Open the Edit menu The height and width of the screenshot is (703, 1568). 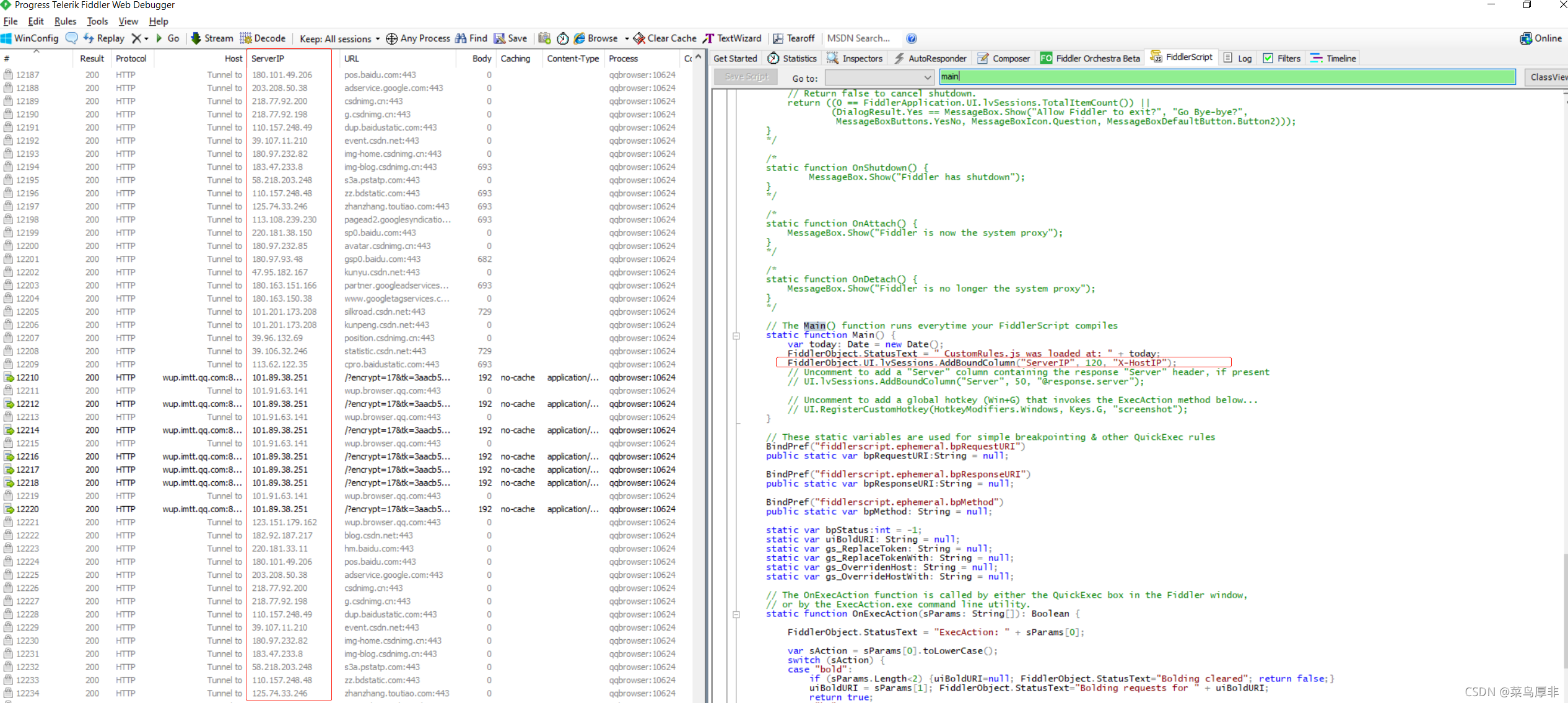coord(36,21)
